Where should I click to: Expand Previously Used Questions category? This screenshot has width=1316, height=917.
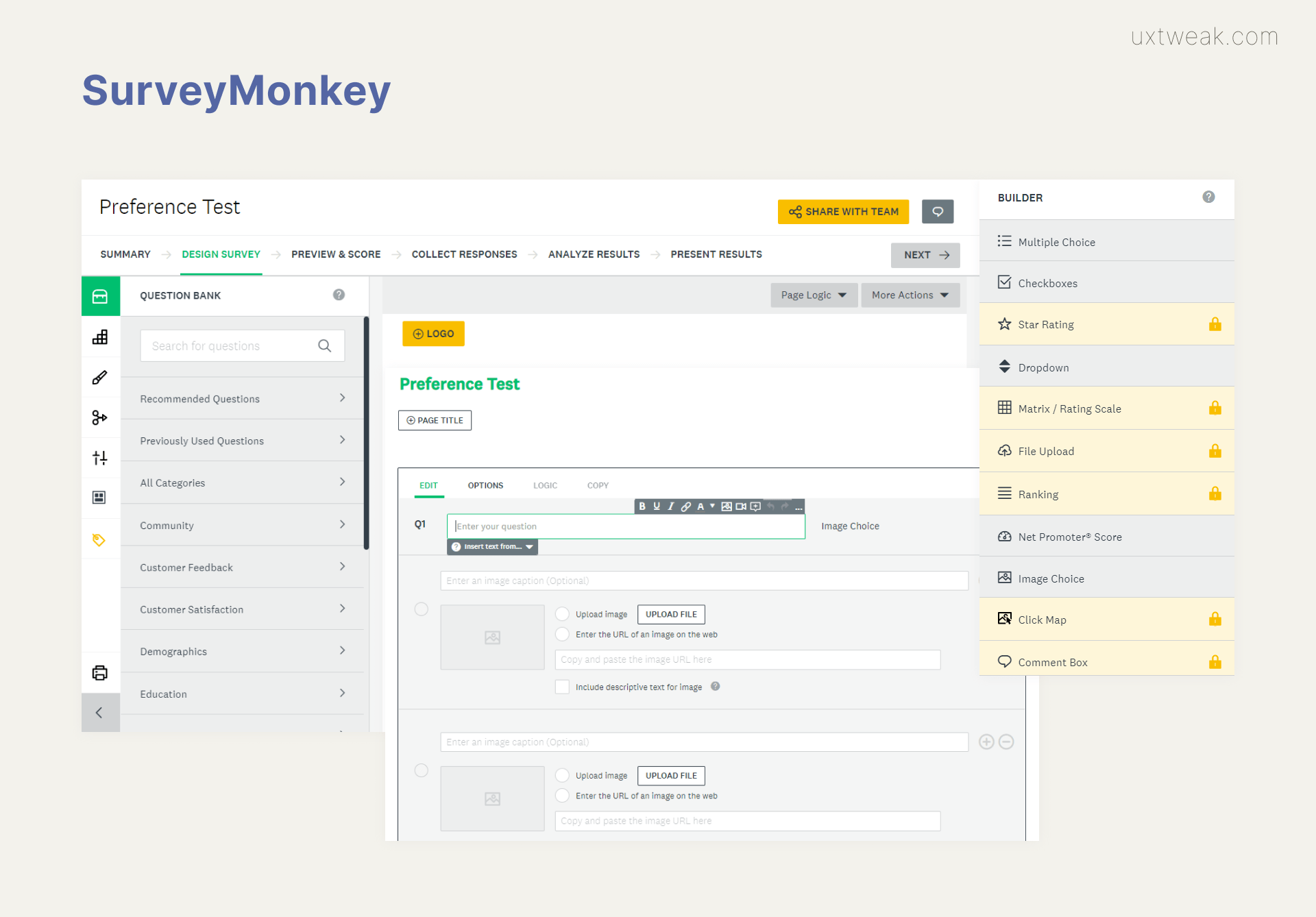(242, 441)
